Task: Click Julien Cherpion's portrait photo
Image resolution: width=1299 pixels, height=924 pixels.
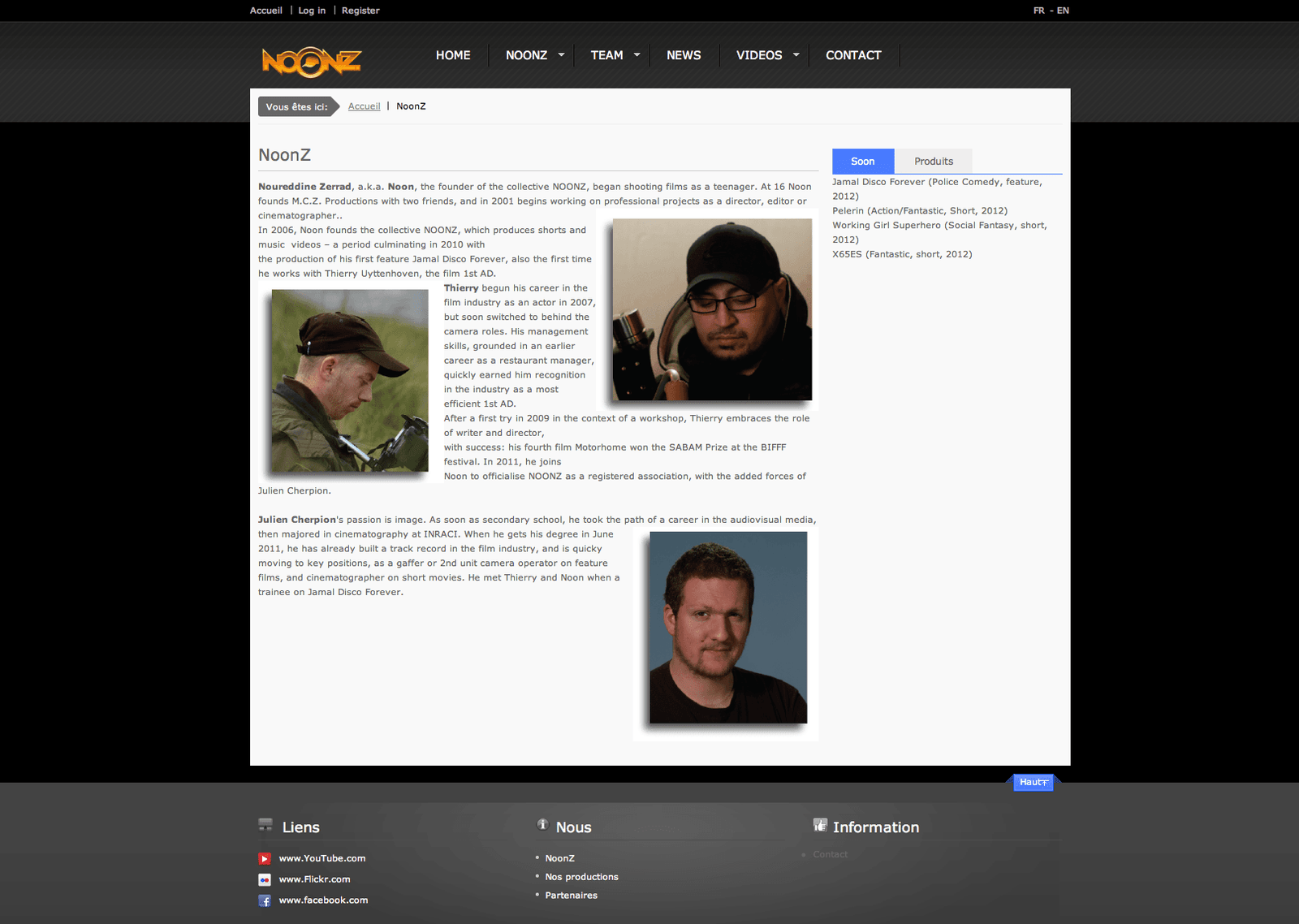Action: click(x=728, y=628)
